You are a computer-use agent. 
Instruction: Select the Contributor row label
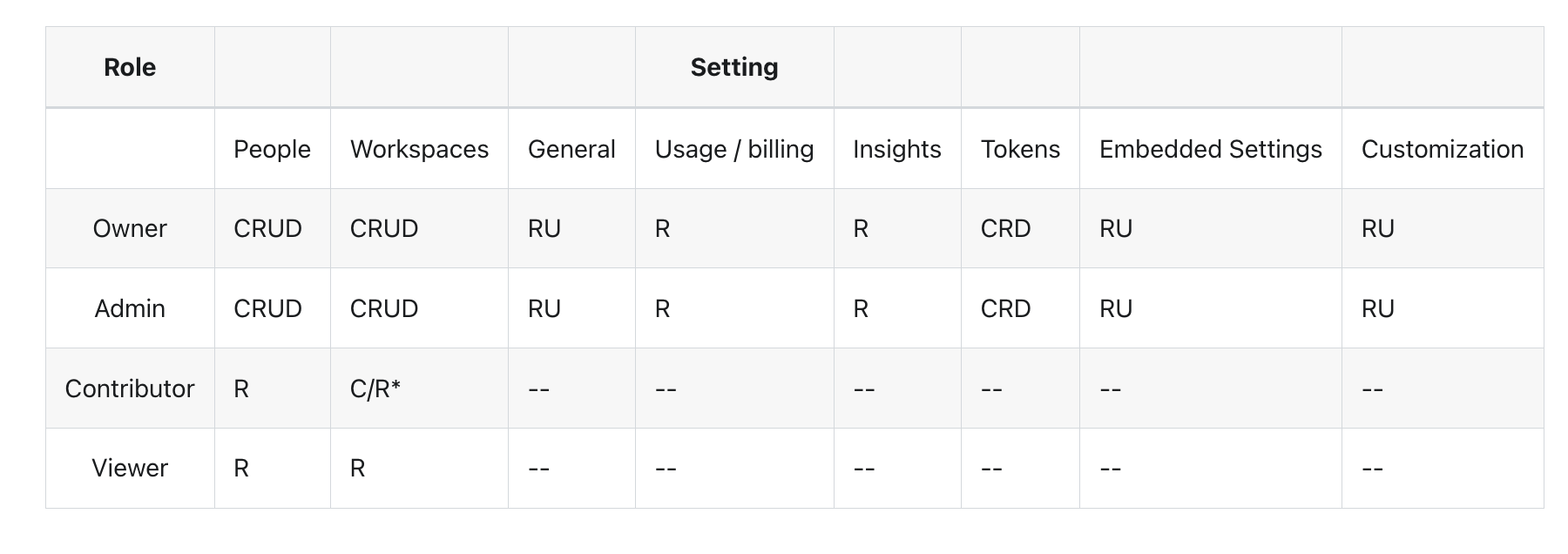click(130, 388)
